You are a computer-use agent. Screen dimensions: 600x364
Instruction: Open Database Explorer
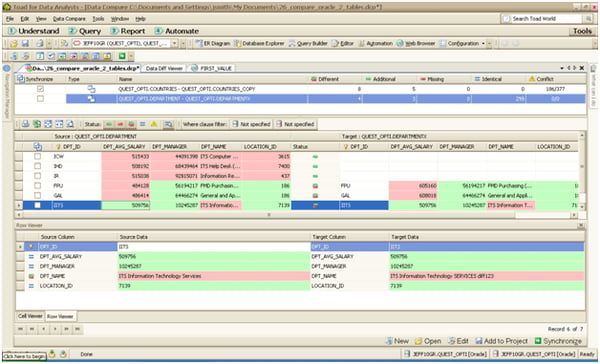click(x=259, y=44)
